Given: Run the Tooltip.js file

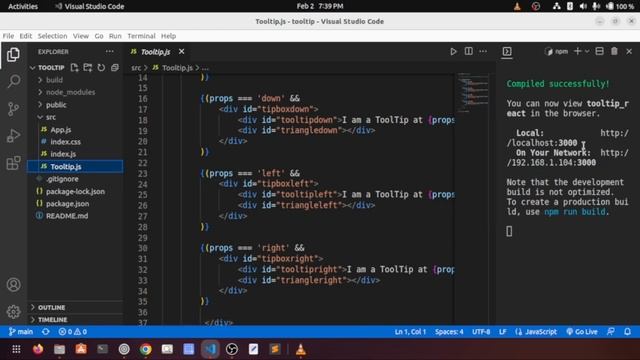Looking at the screenshot, I should click(453, 51).
